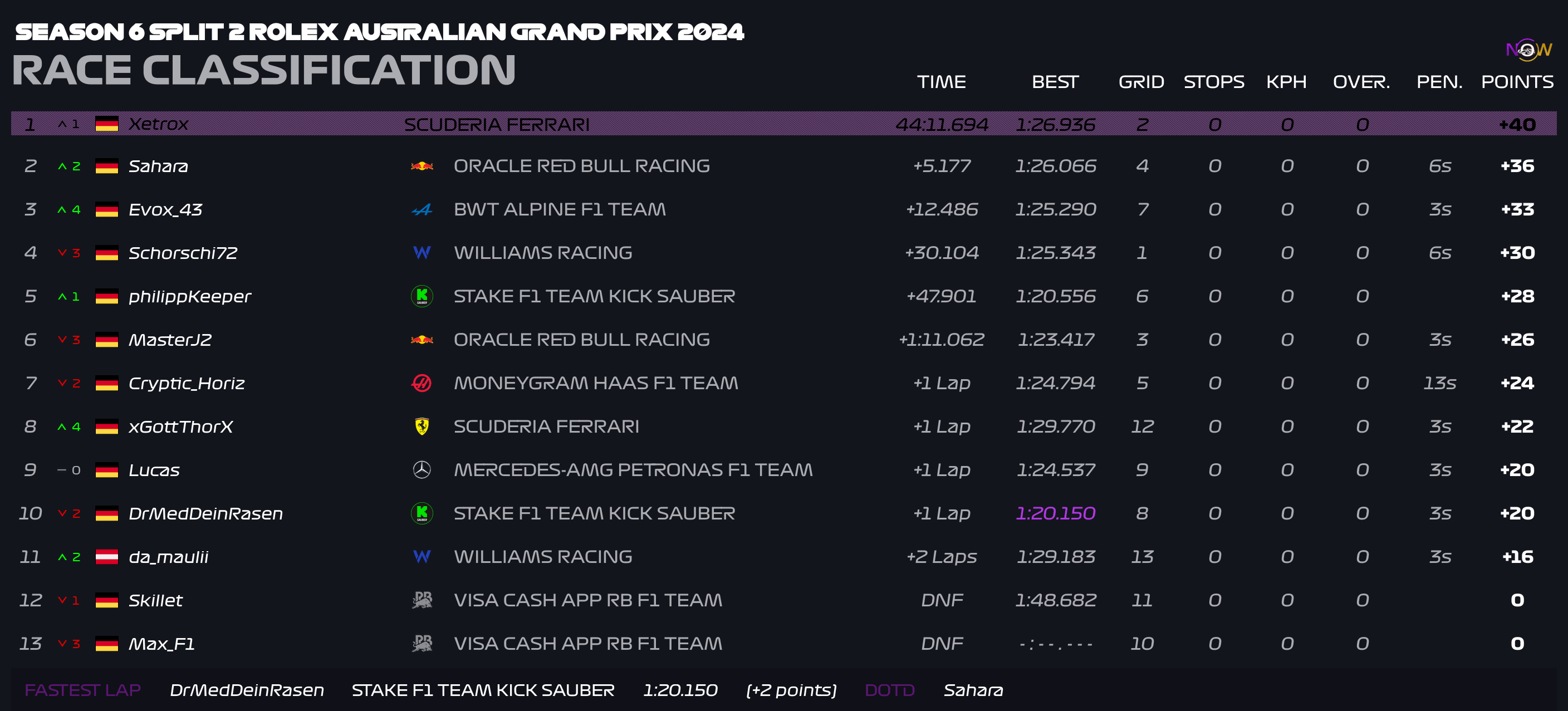1568x711 pixels.
Task: Click the red down arrow in MasterJ2's row
Action: click(x=62, y=340)
